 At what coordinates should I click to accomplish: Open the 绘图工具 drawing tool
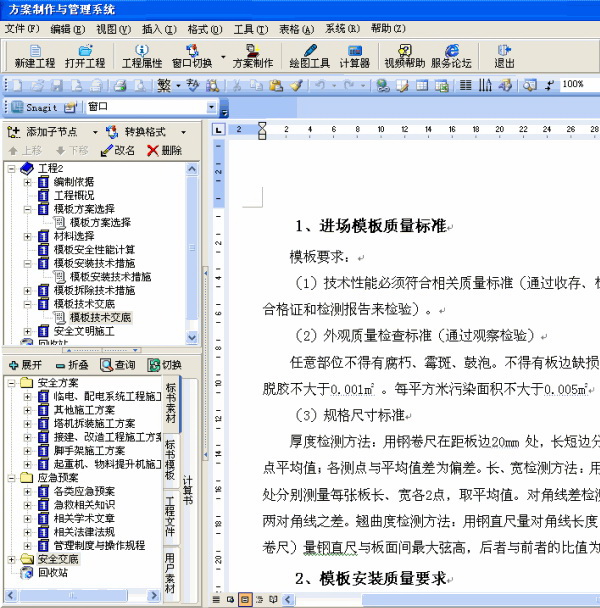310,57
